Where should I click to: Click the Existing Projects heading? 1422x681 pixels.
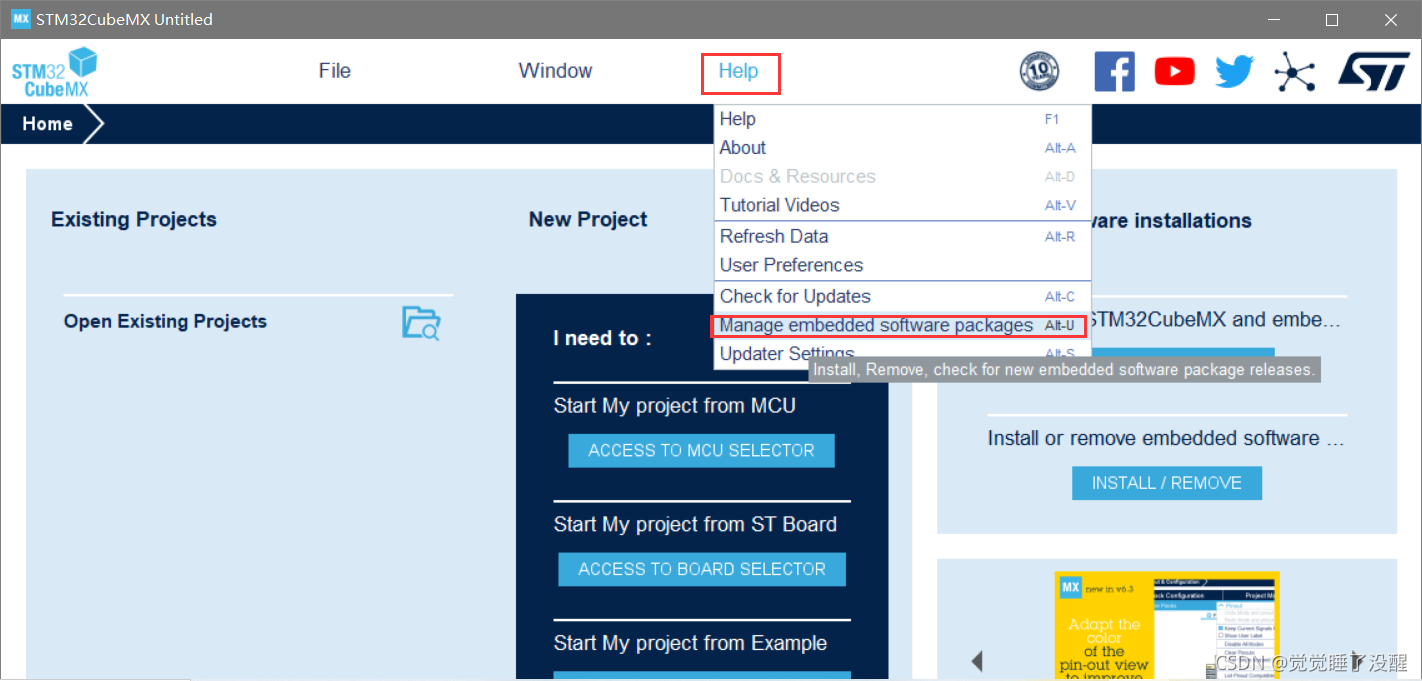[x=134, y=220]
